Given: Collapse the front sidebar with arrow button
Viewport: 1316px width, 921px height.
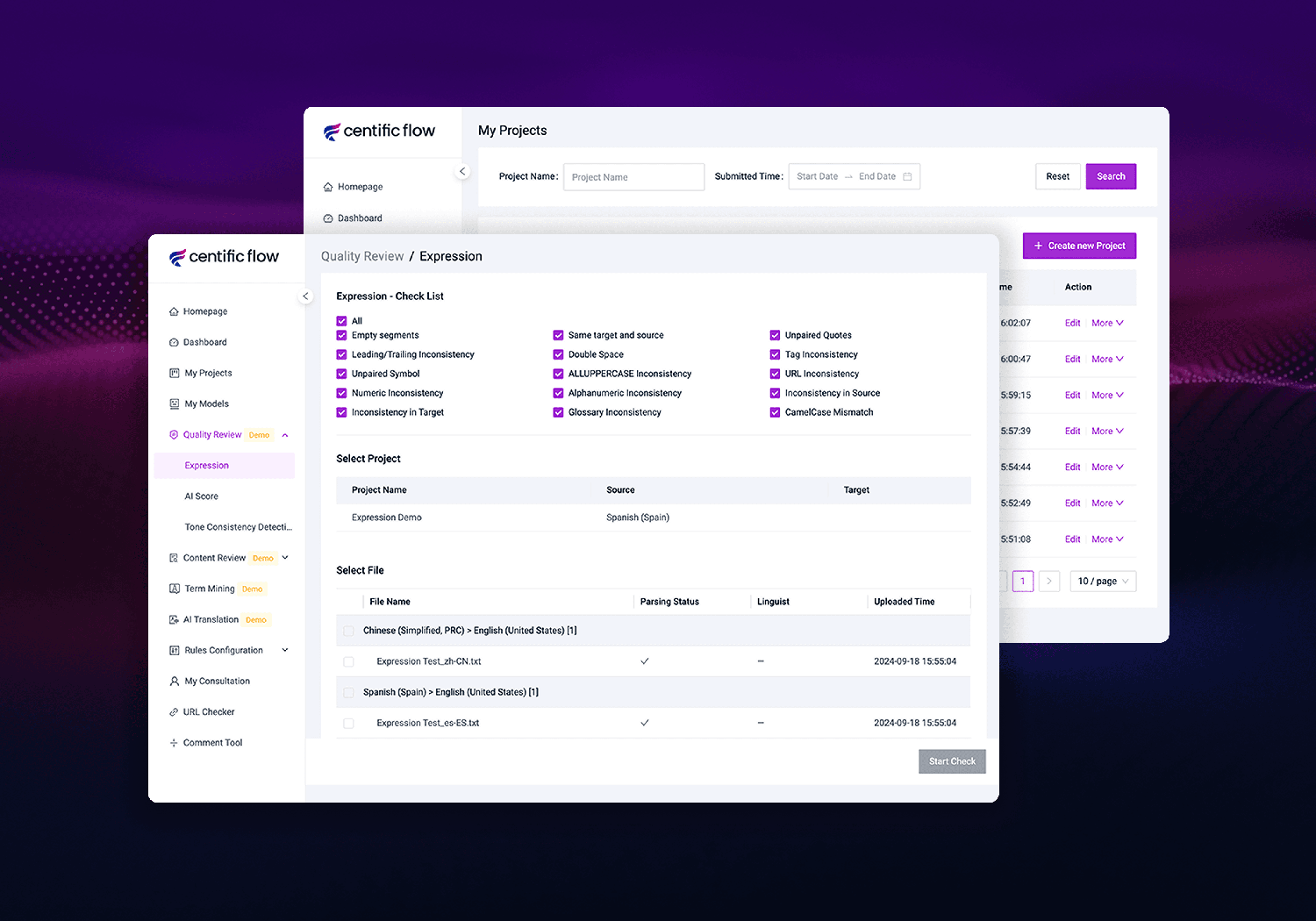Looking at the screenshot, I should 305,296.
